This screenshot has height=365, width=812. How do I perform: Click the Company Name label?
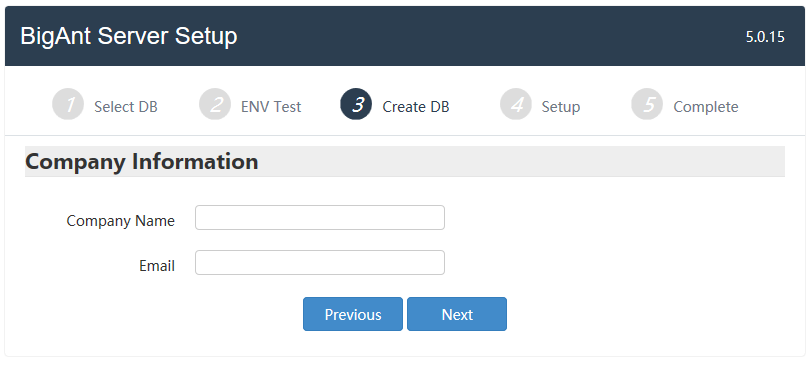click(121, 221)
